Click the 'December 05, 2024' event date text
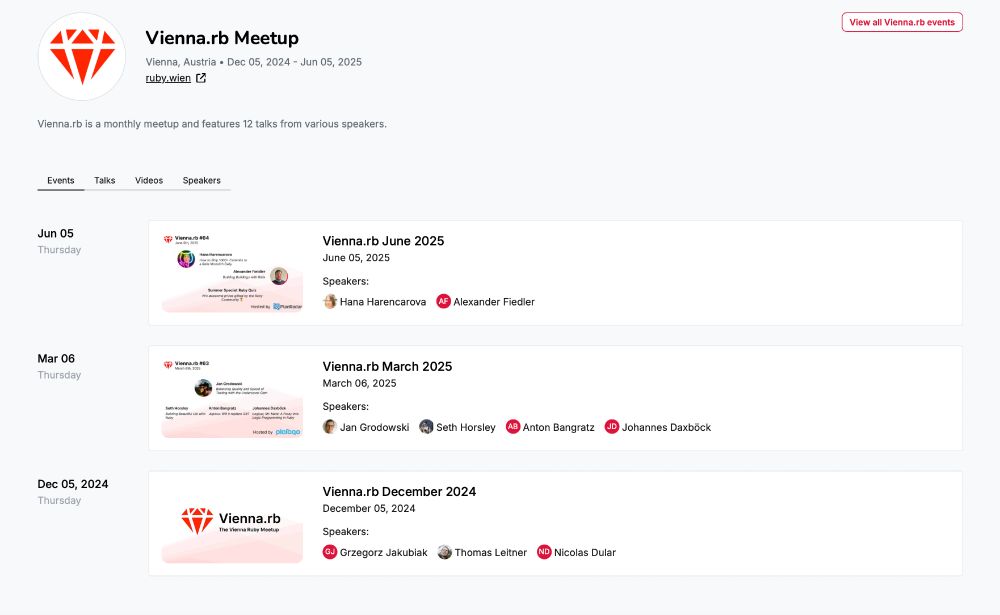This screenshot has height=615, width=1000. [369, 508]
